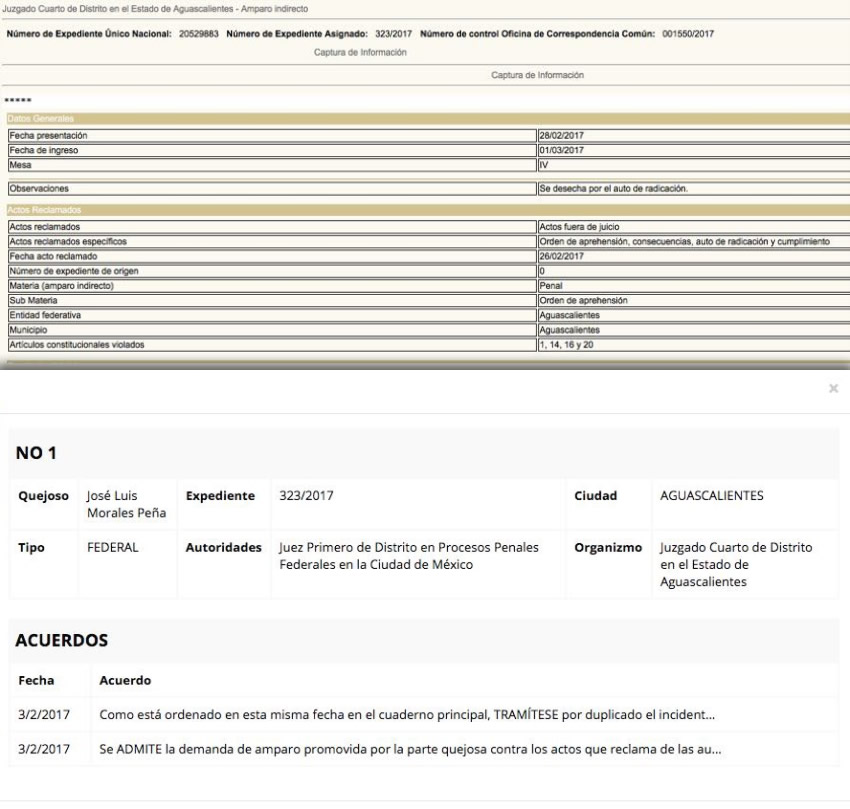Screen dimensions: 850x809
Task: Click the Juzgado Cuarto de Distrito page title
Action: (x=155, y=9)
